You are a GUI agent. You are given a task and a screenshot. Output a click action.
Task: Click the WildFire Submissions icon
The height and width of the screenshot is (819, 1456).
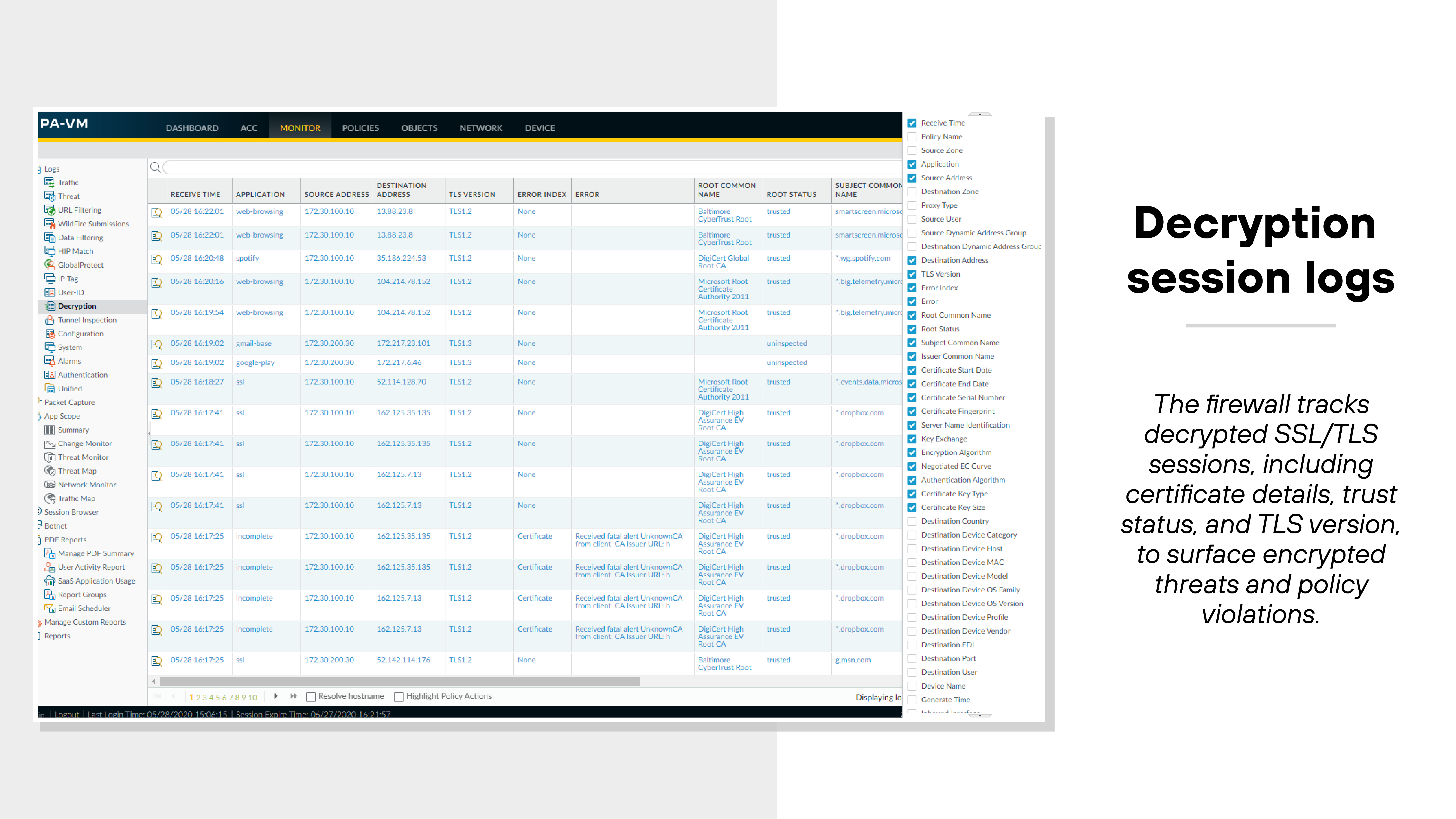pos(50,223)
